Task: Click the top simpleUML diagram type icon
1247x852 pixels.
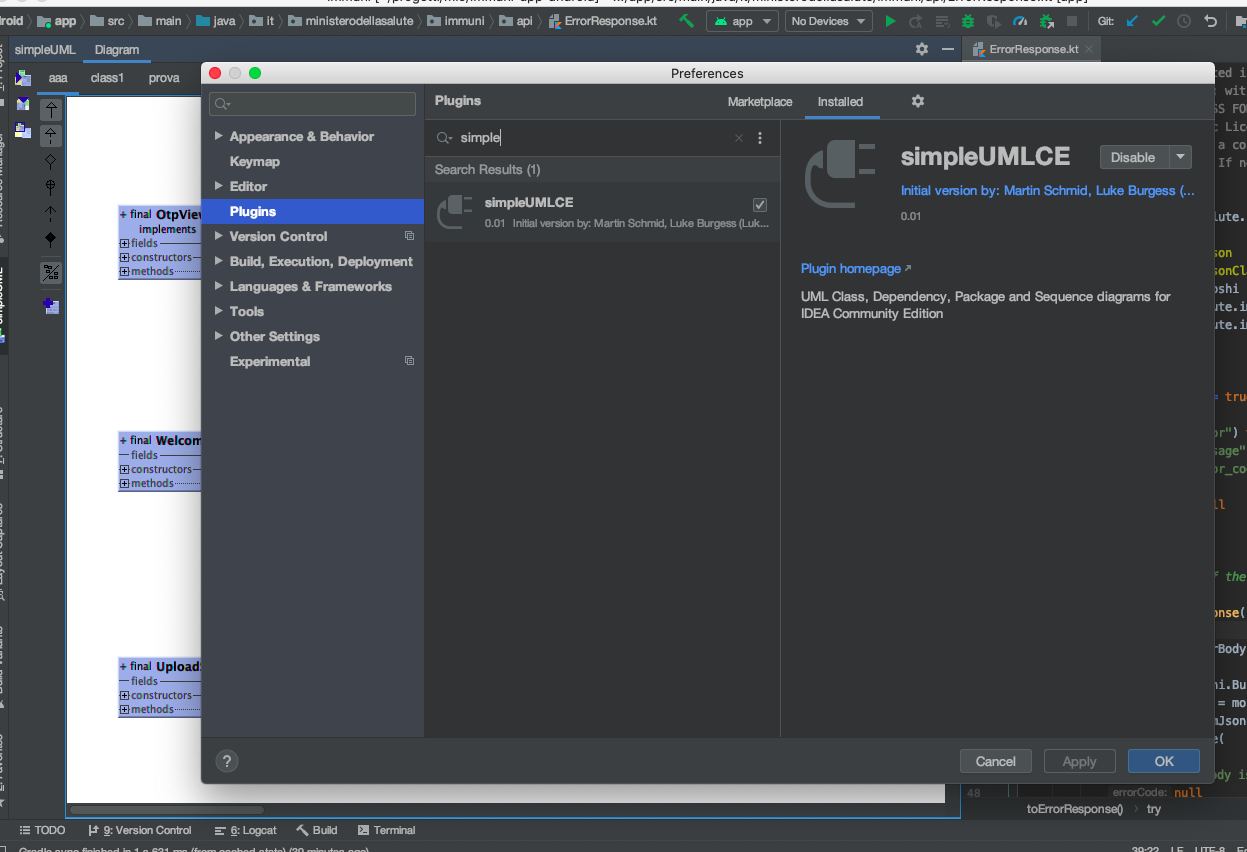Action: pyautogui.click(x=23, y=78)
